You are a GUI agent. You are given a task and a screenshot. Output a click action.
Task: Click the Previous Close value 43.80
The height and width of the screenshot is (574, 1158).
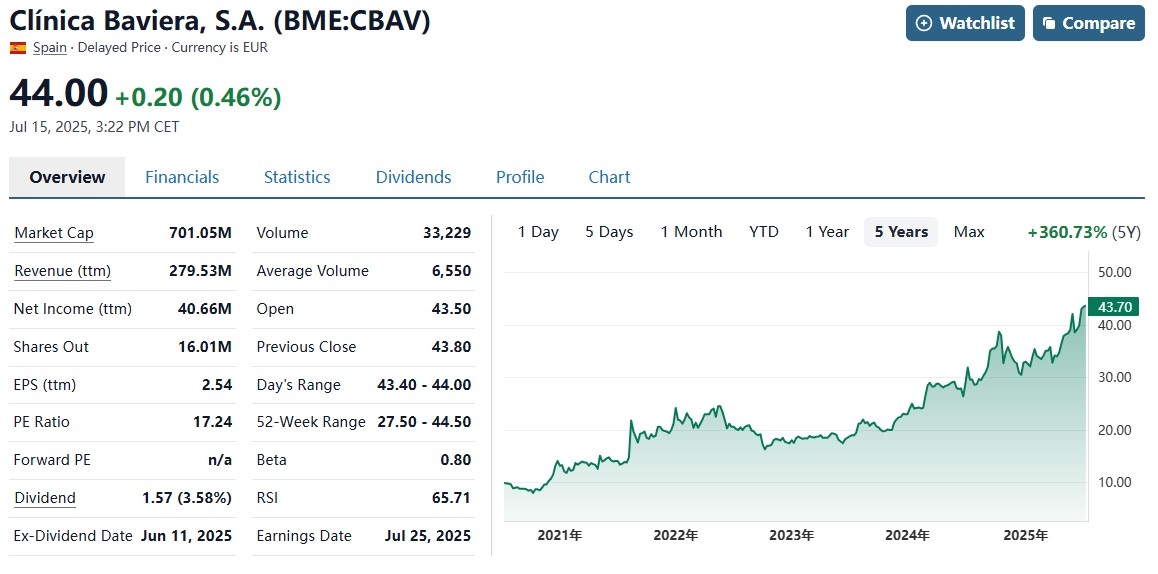click(x=451, y=346)
